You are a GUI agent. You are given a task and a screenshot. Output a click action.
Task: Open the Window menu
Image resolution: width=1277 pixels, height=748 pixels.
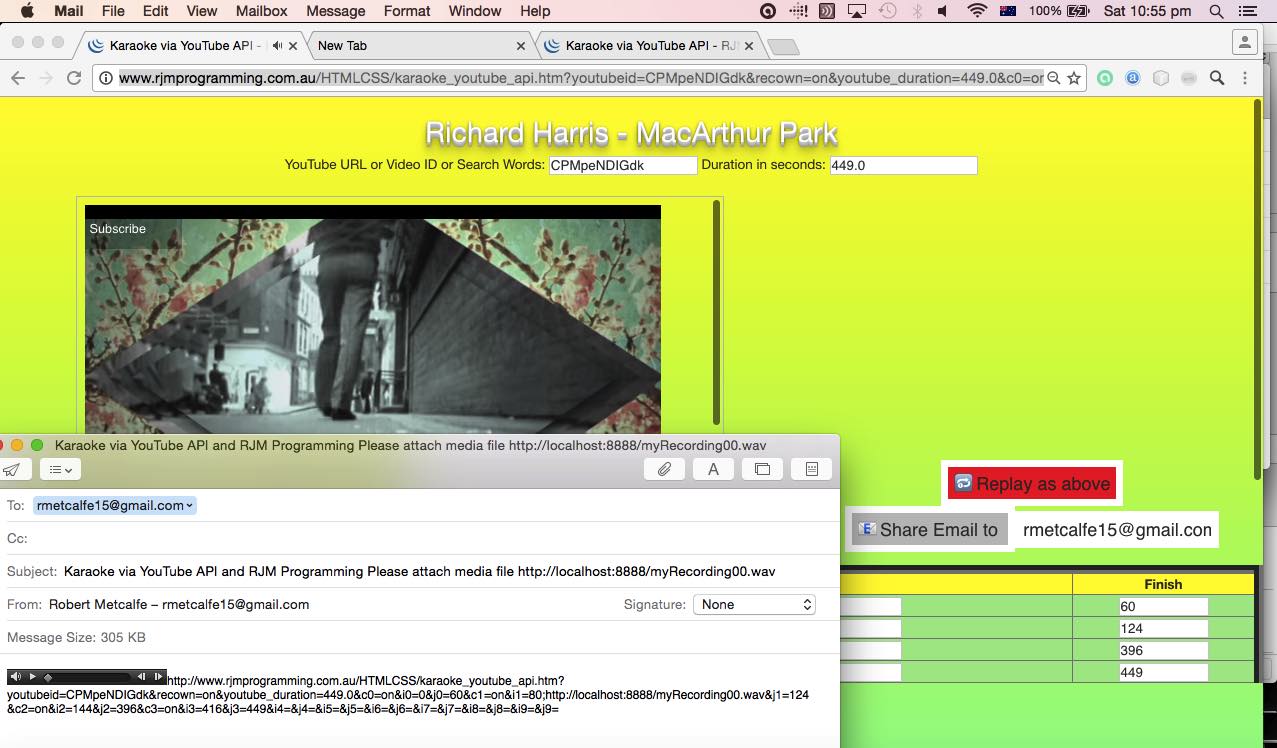(x=475, y=11)
